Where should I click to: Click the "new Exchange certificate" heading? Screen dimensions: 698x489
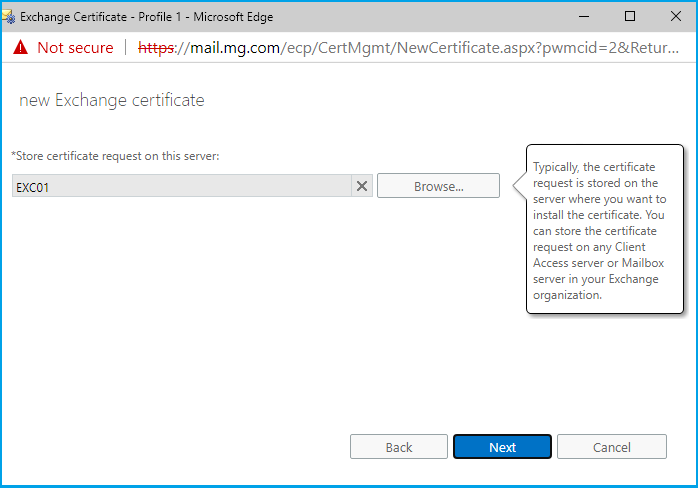point(112,101)
